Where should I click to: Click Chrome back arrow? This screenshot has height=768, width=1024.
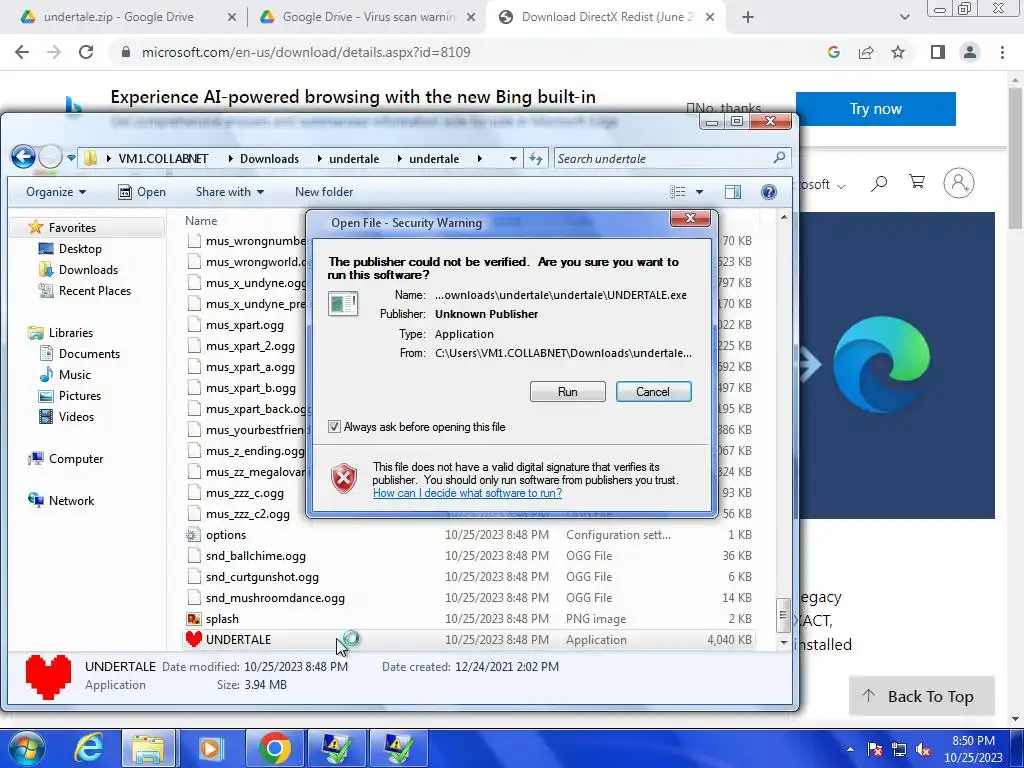pyautogui.click(x=22, y=52)
